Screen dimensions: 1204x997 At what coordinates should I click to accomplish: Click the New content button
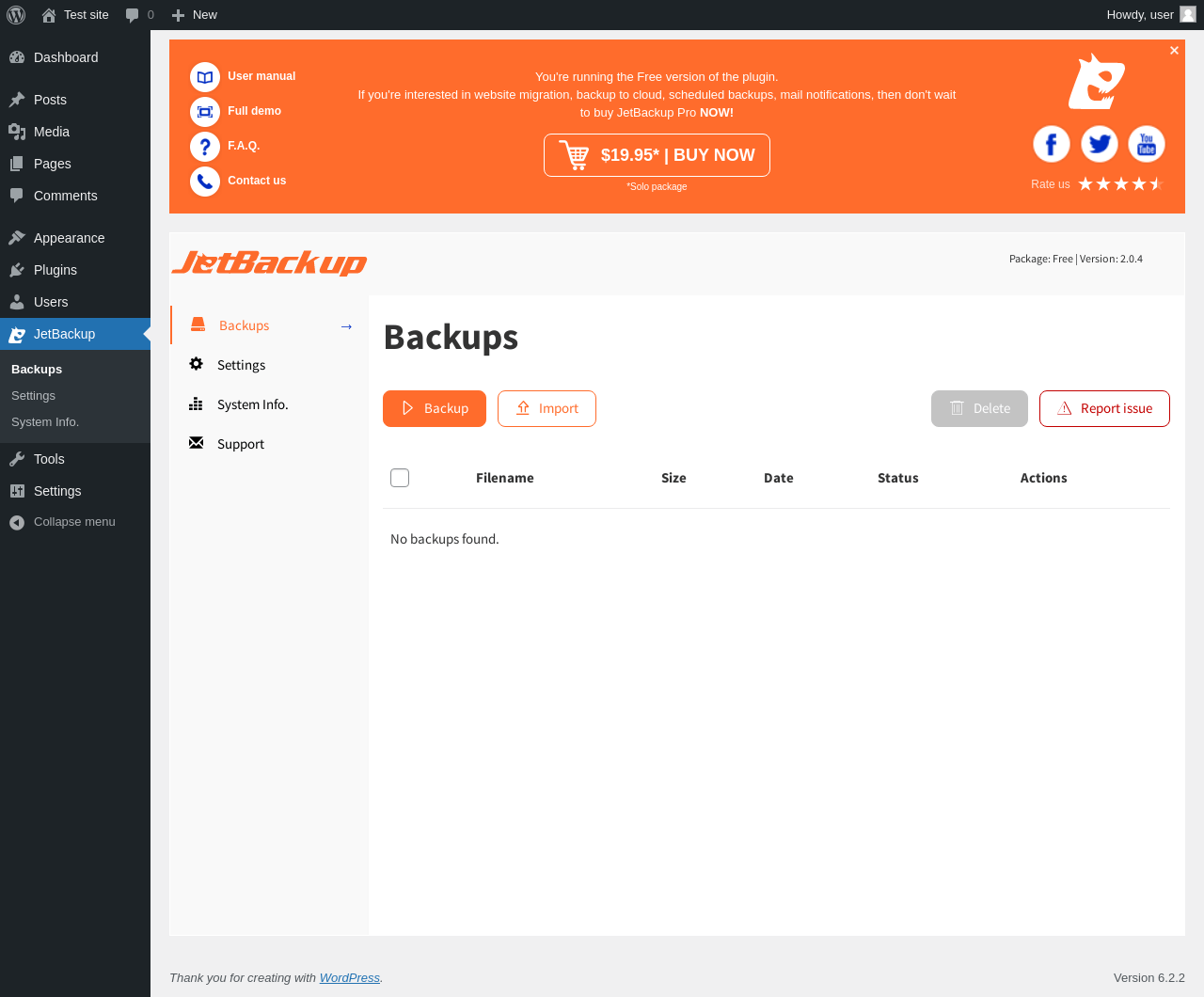click(x=194, y=15)
